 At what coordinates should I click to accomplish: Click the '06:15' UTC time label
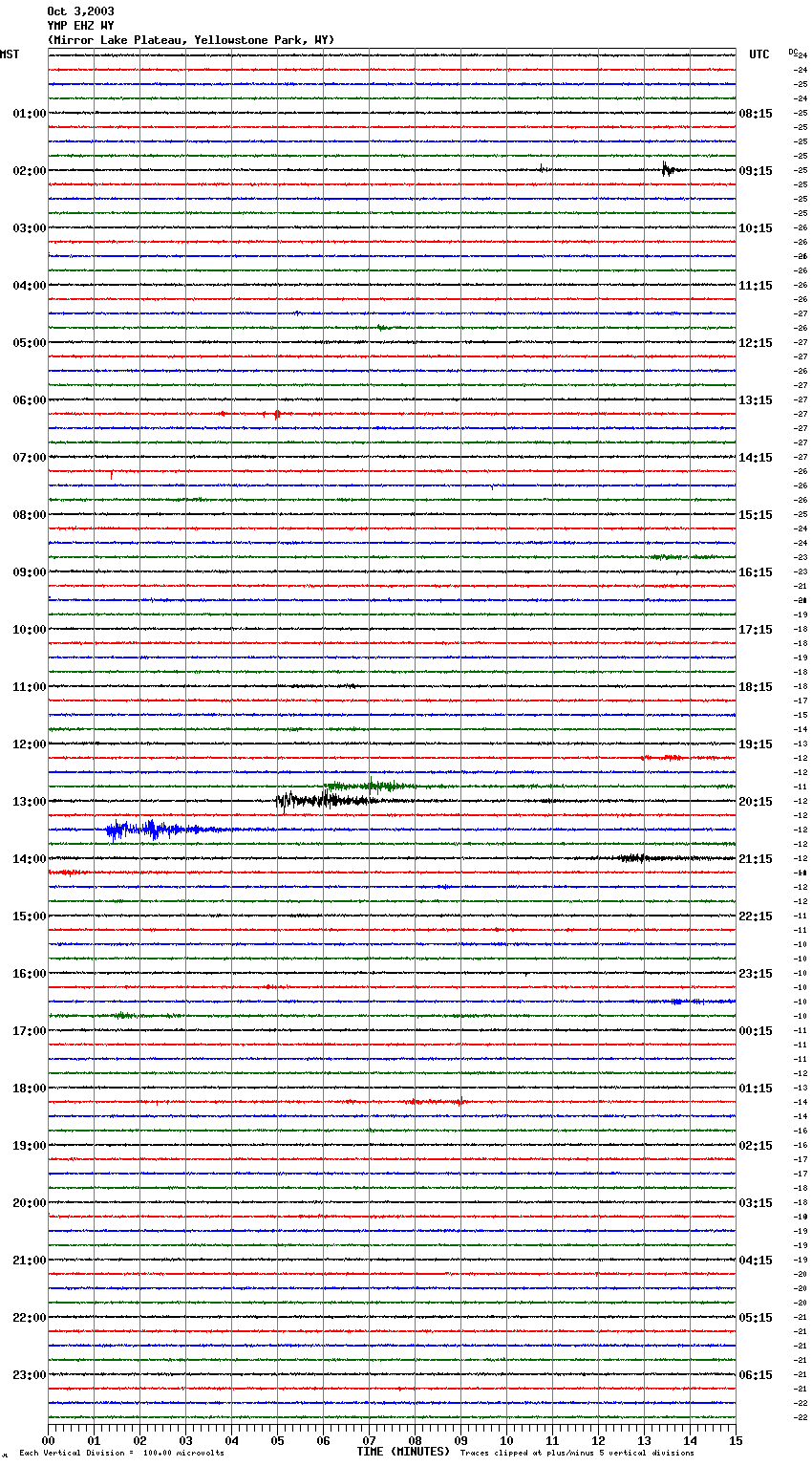click(756, 1375)
